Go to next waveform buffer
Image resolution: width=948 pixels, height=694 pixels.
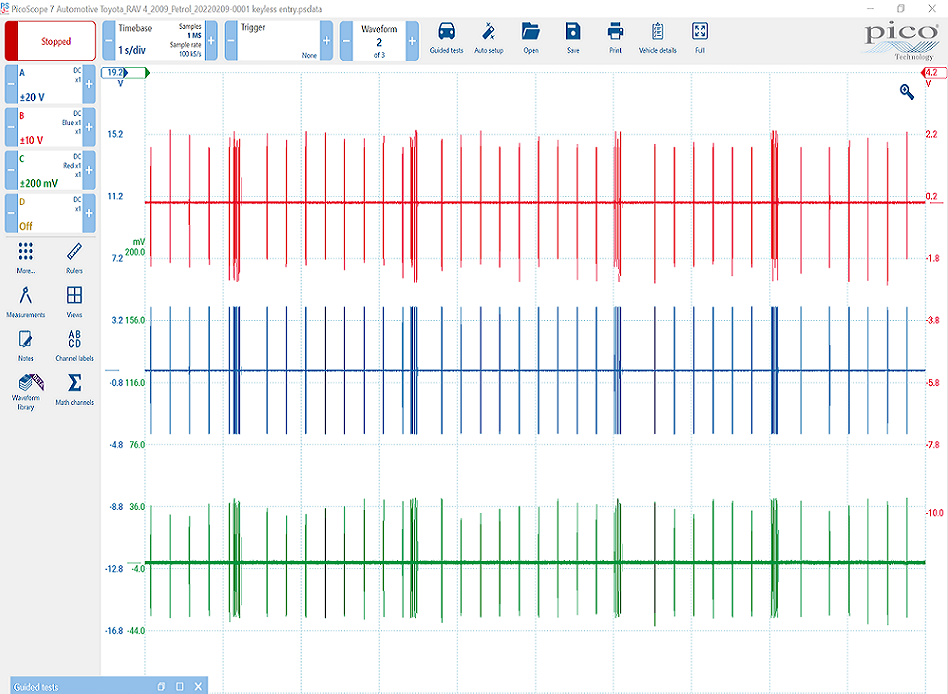point(411,42)
